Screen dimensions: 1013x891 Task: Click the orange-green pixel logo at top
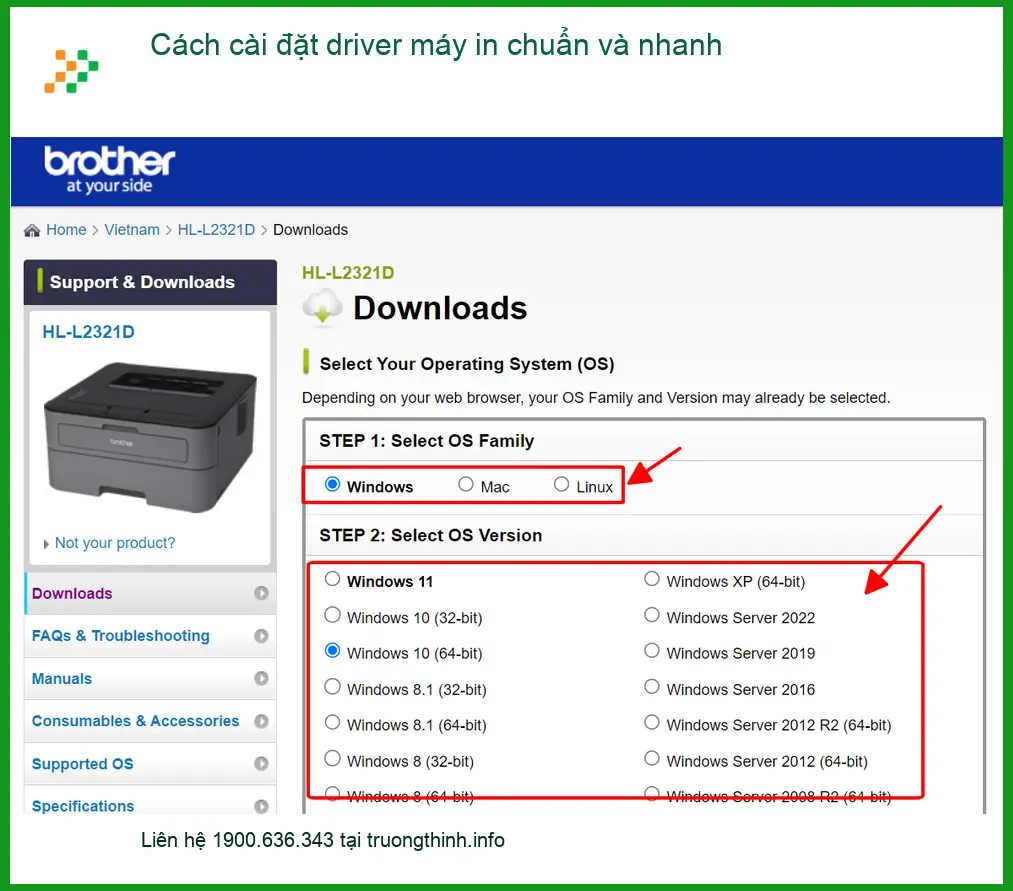pyautogui.click(x=71, y=71)
